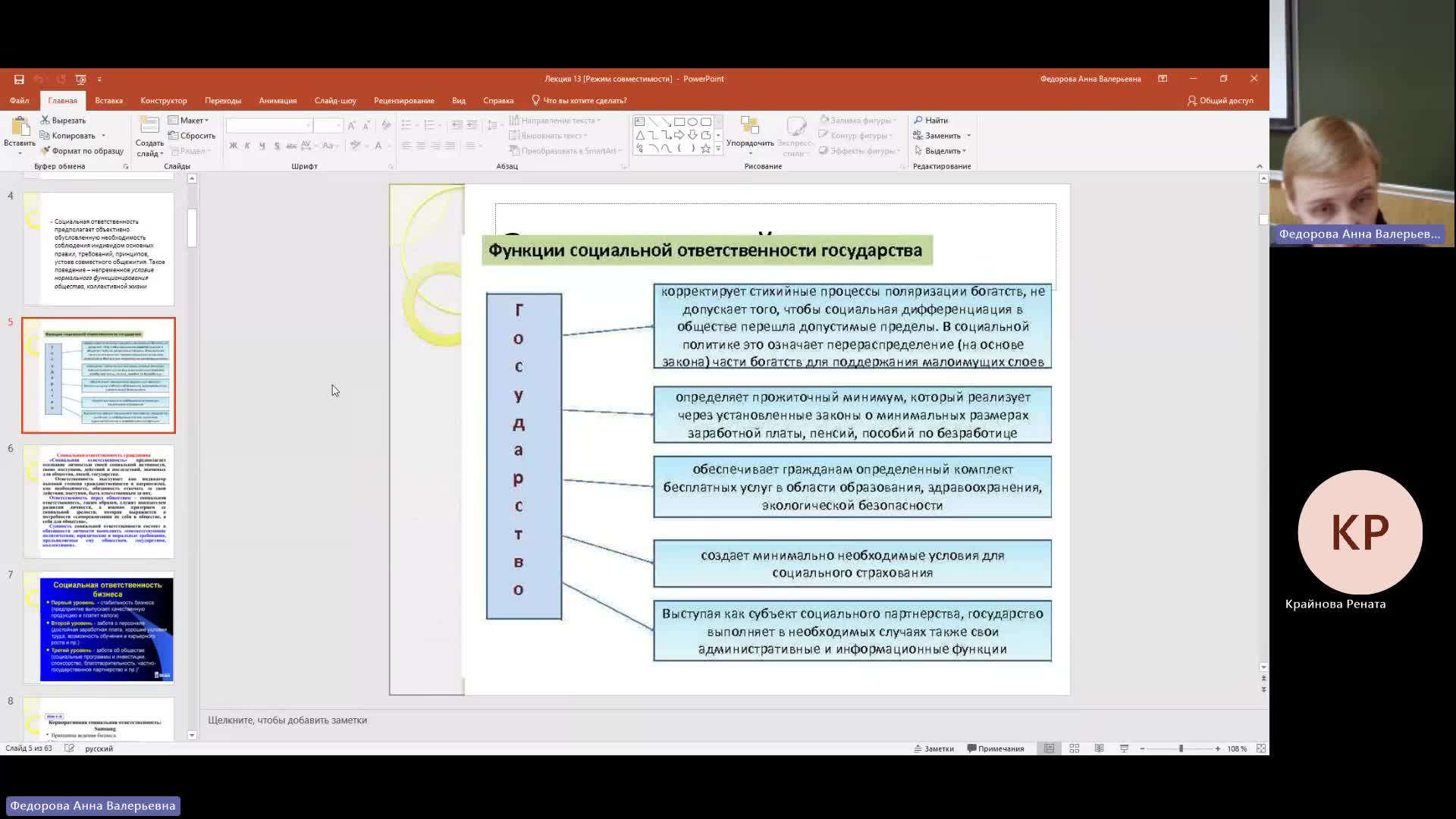1456x819 pixels.
Task: Toggle text shadow S formatting
Action: (277, 146)
